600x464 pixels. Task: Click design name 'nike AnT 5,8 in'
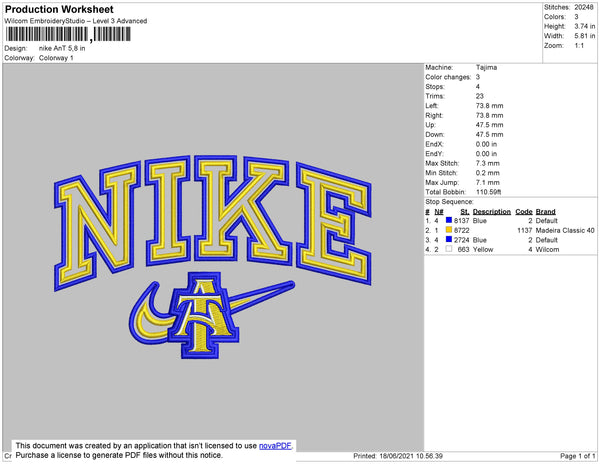coord(62,49)
